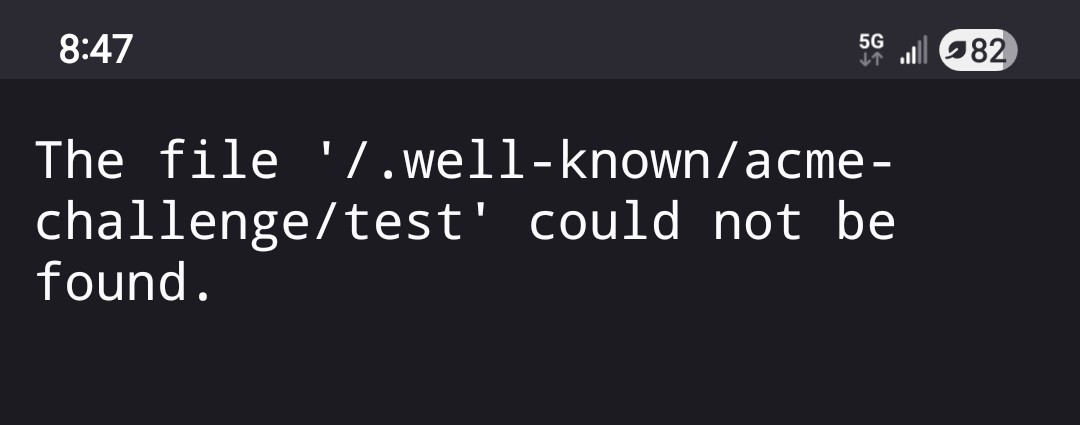Tap the battery pill indicator
The image size is (1080, 425).
978,50
